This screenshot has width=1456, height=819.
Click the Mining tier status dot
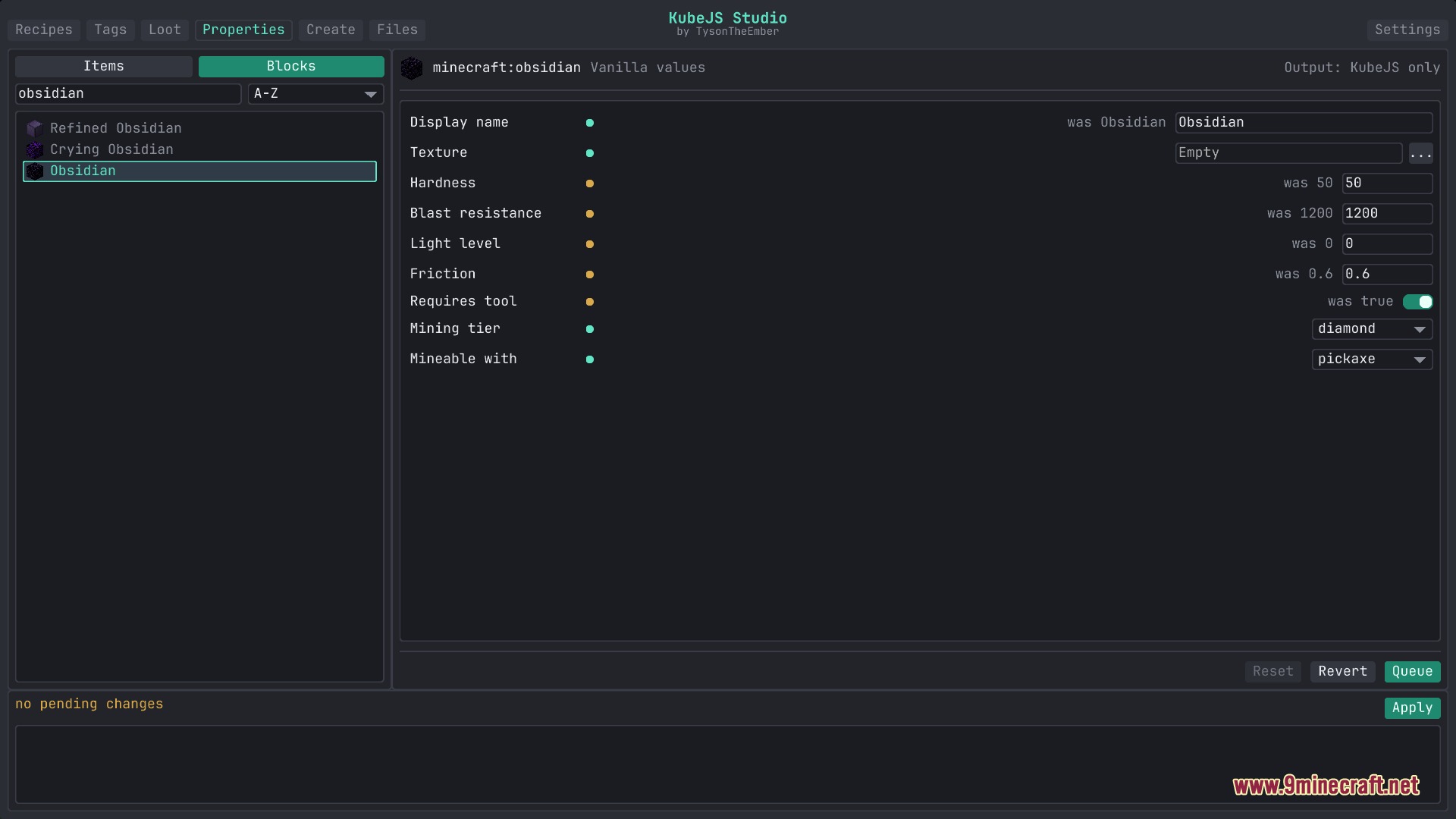(589, 329)
